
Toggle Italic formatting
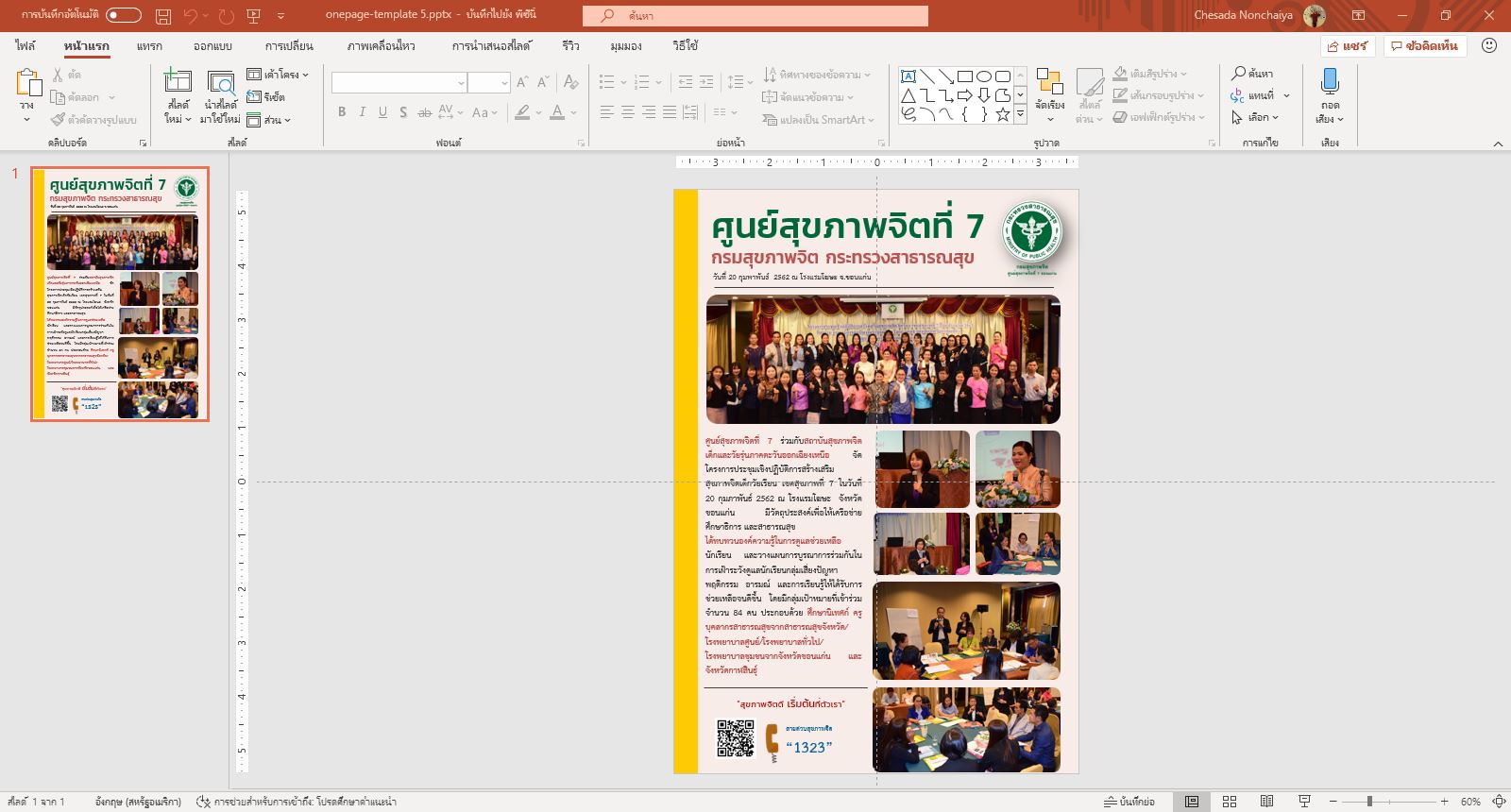coord(362,111)
